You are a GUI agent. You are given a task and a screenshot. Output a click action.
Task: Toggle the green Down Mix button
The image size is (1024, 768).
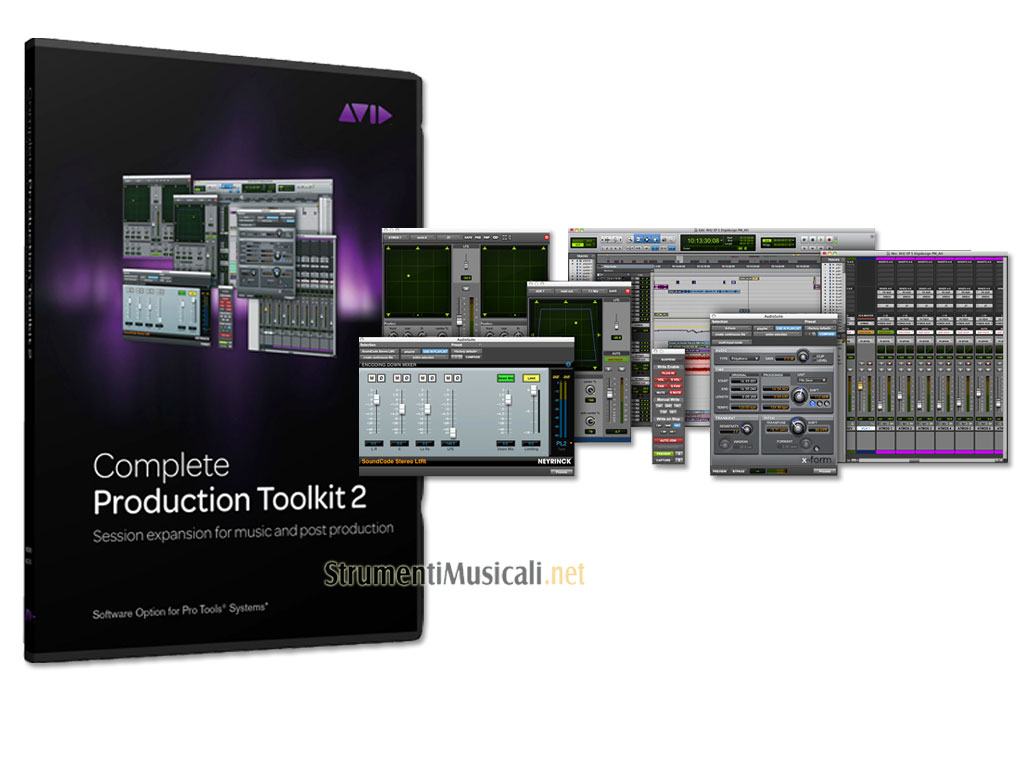pyautogui.click(x=504, y=378)
